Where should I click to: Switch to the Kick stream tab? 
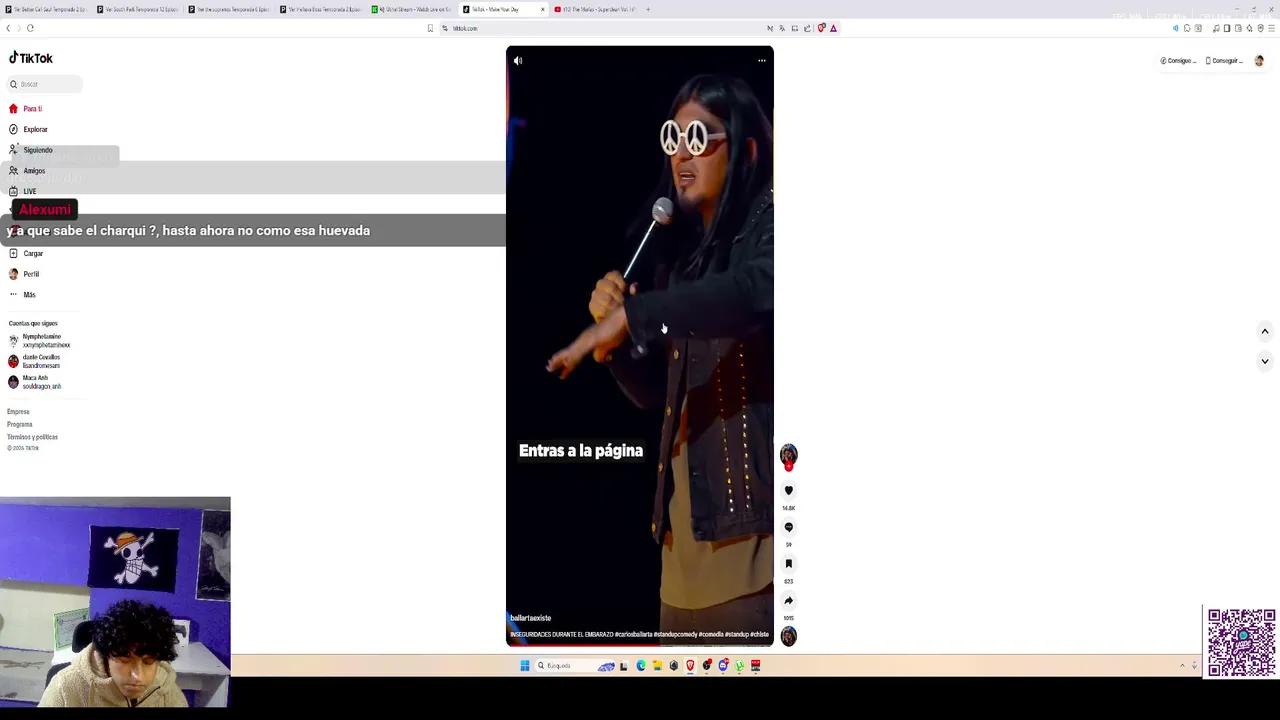coord(413,9)
